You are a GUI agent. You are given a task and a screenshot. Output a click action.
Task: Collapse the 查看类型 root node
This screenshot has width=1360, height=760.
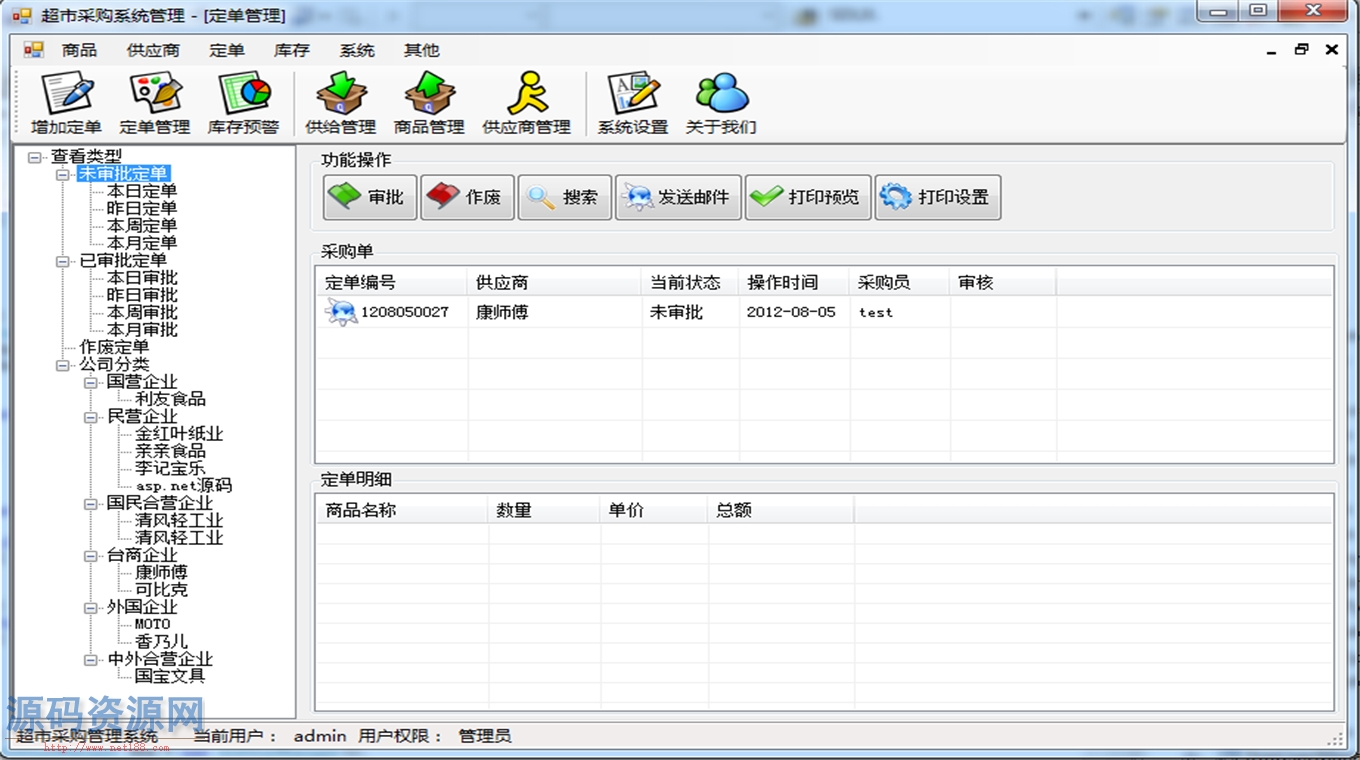[x=35, y=157]
